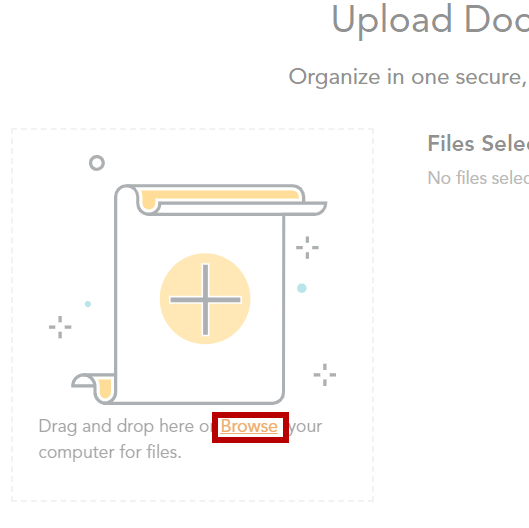529x528 pixels.
Task: Click the sparkle cross at lower left of scroll
Action: click(60, 327)
